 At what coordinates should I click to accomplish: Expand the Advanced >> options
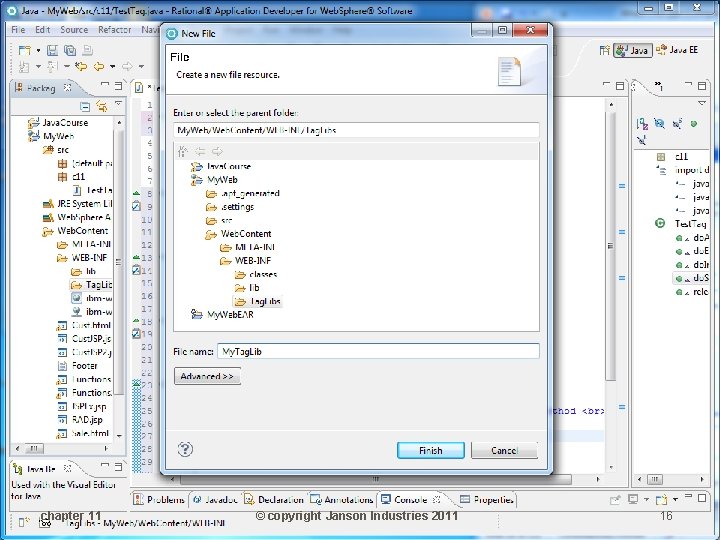(x=207, y=376)
